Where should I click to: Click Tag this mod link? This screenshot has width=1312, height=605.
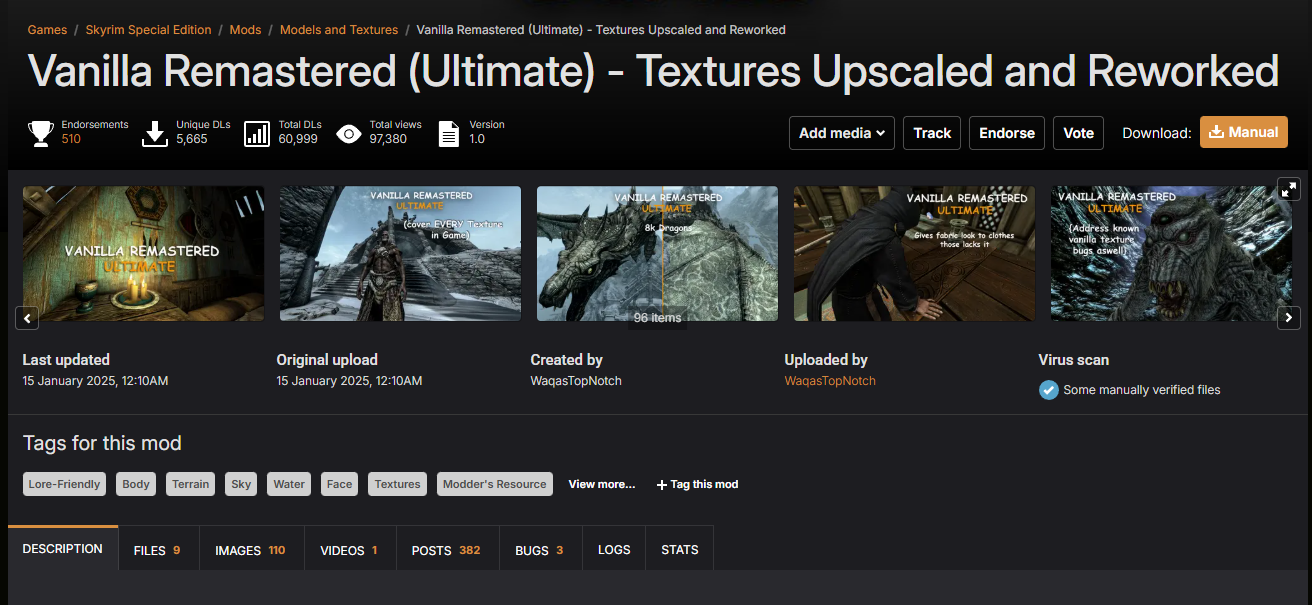[698, 484]
